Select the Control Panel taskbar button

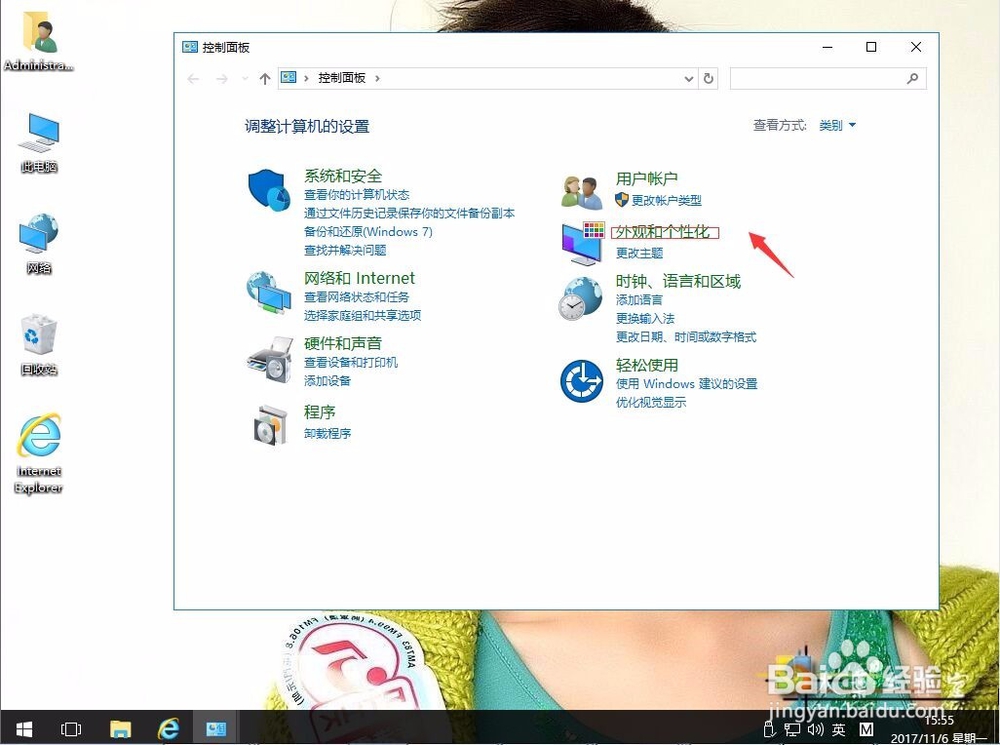pos(216,728)
